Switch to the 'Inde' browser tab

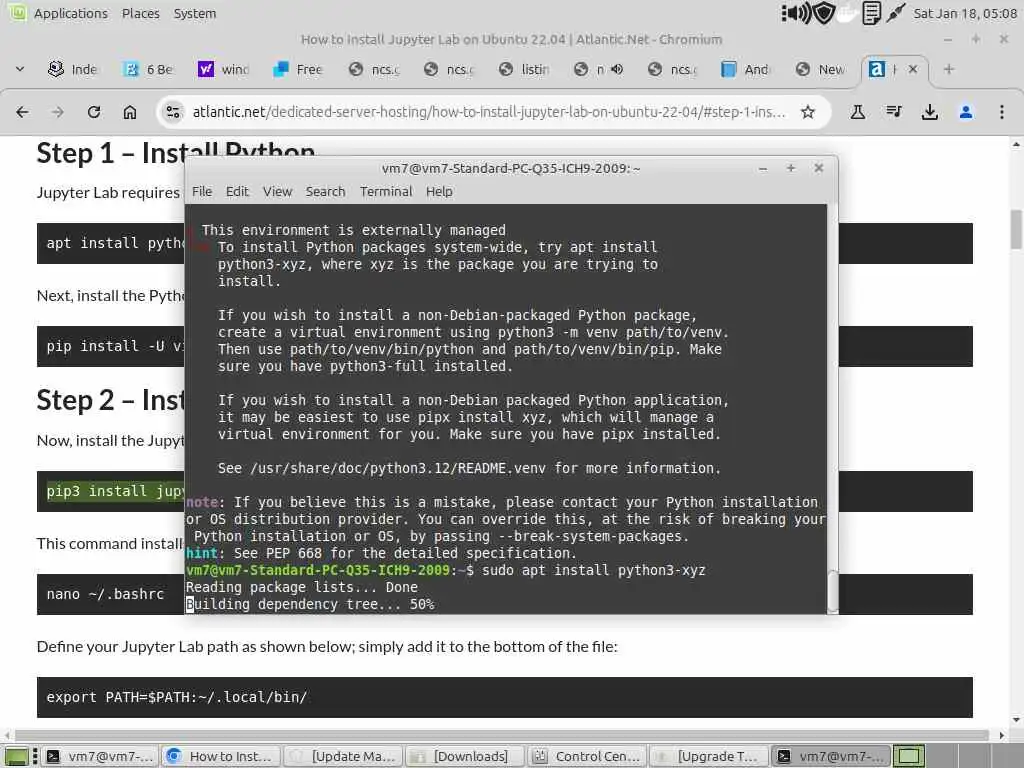click(x=73, y=69)
